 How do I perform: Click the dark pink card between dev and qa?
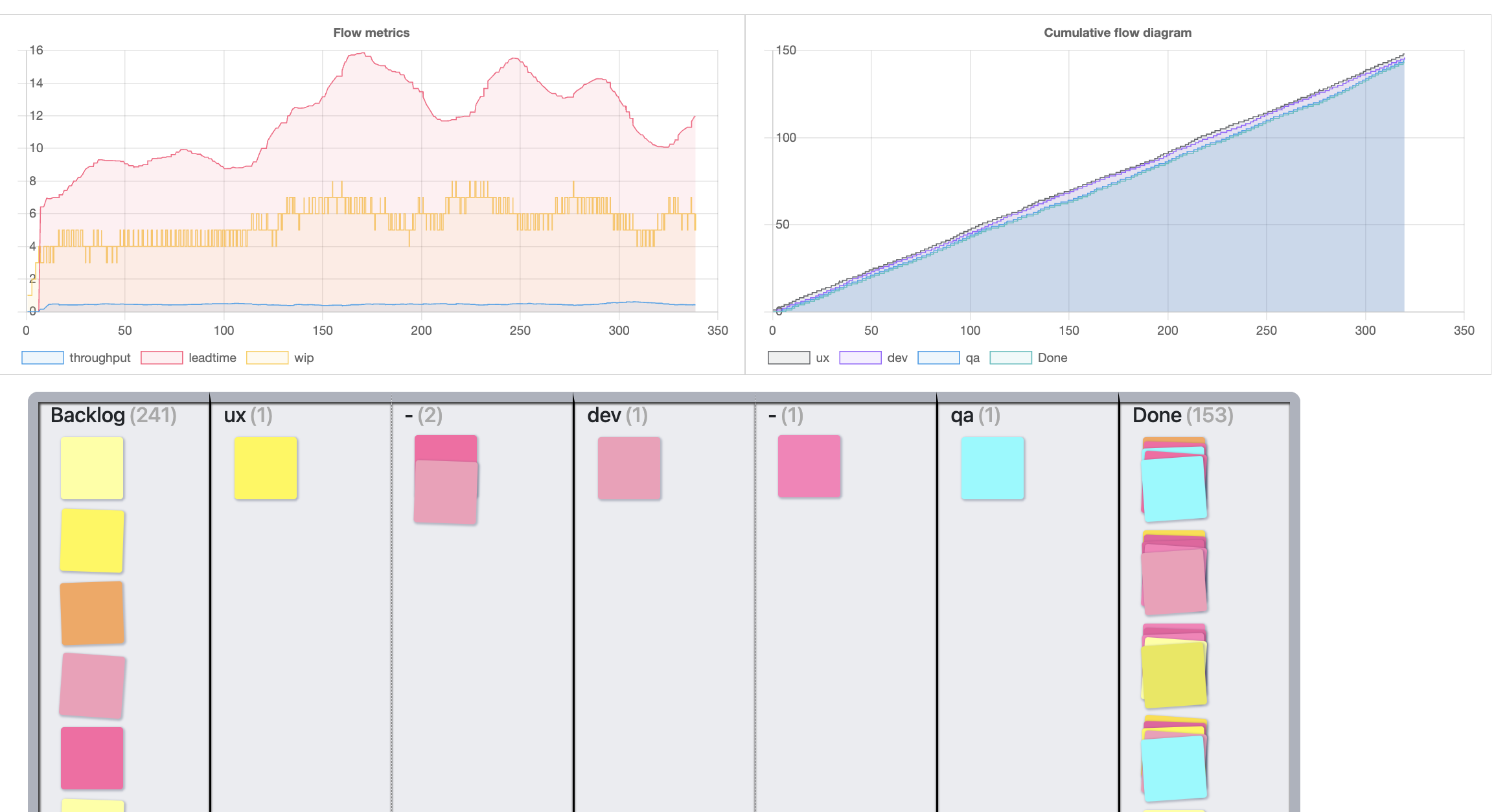point(809,466)
